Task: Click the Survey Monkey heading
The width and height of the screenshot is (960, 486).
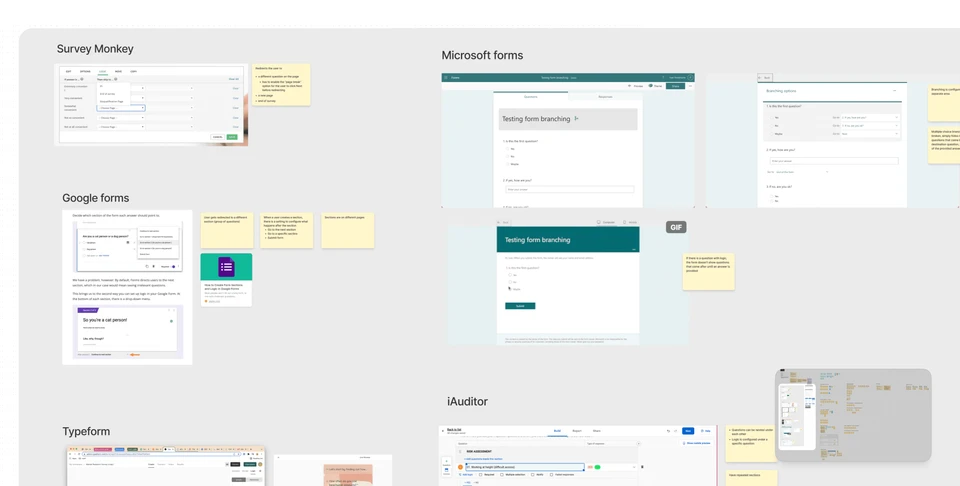Action: pyautogui.click(x=95, y=49)
